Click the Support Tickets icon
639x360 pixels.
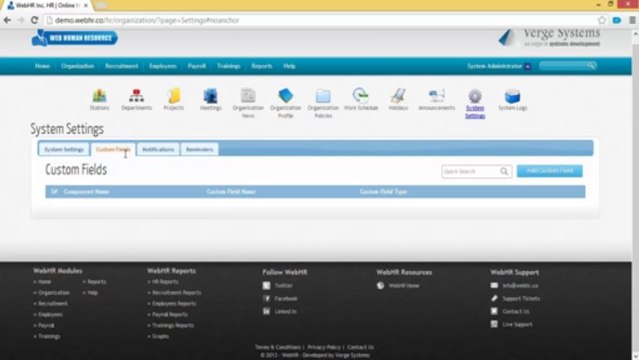(494, 298)
